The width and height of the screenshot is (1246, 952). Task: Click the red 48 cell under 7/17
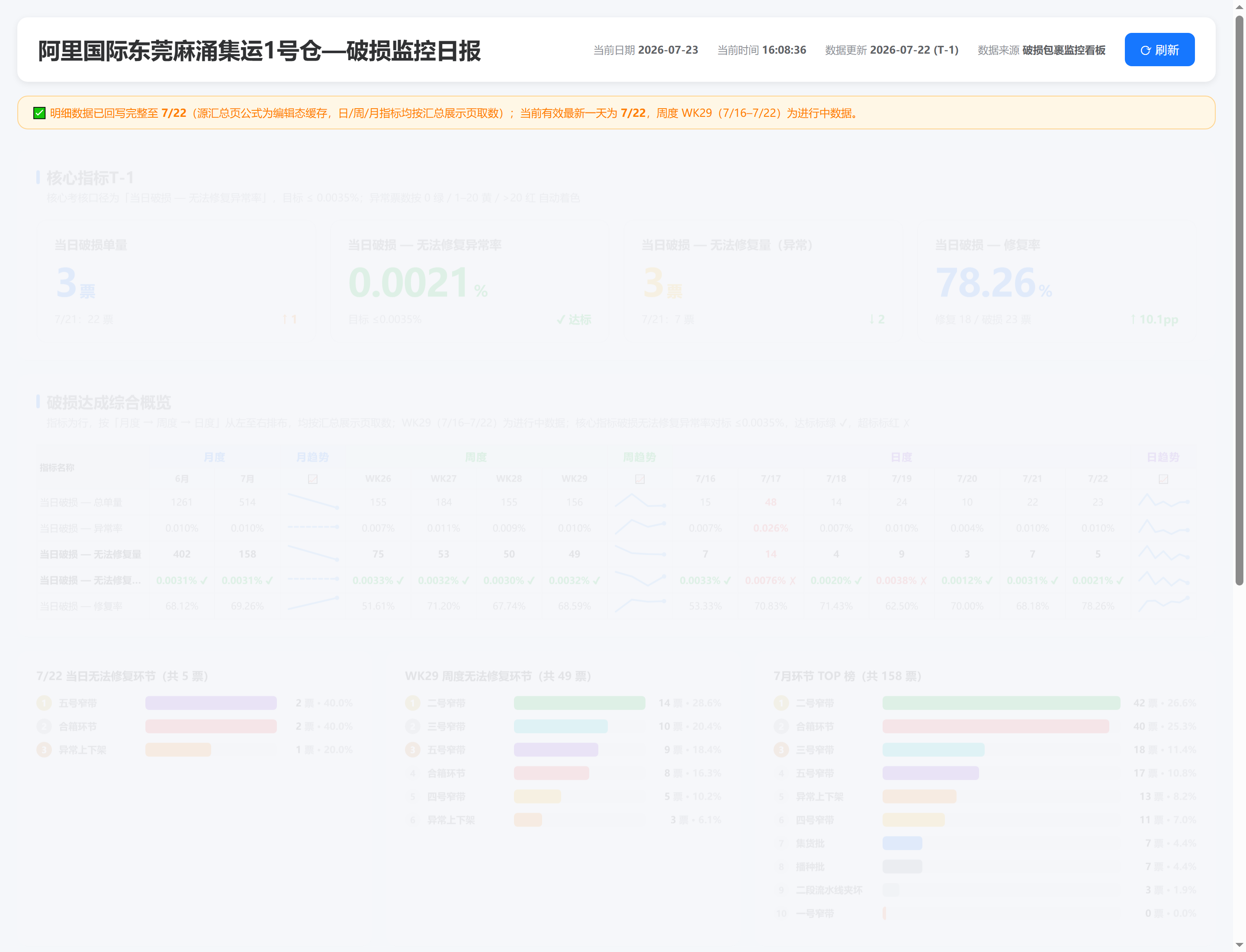(x=771, y=503)
